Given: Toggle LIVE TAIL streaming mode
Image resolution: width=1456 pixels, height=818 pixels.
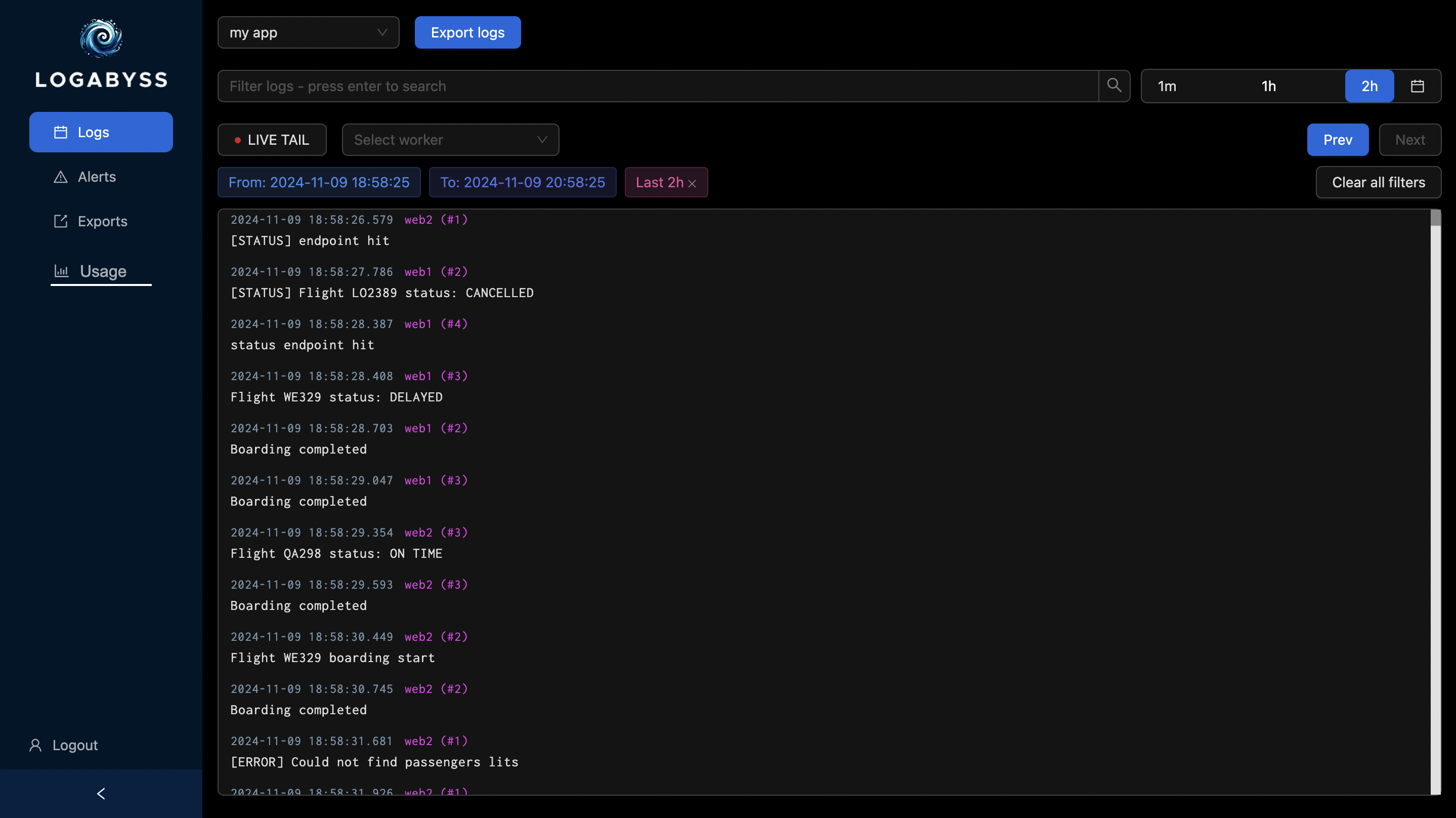Looking at the screenshot, I should [272, 140].
